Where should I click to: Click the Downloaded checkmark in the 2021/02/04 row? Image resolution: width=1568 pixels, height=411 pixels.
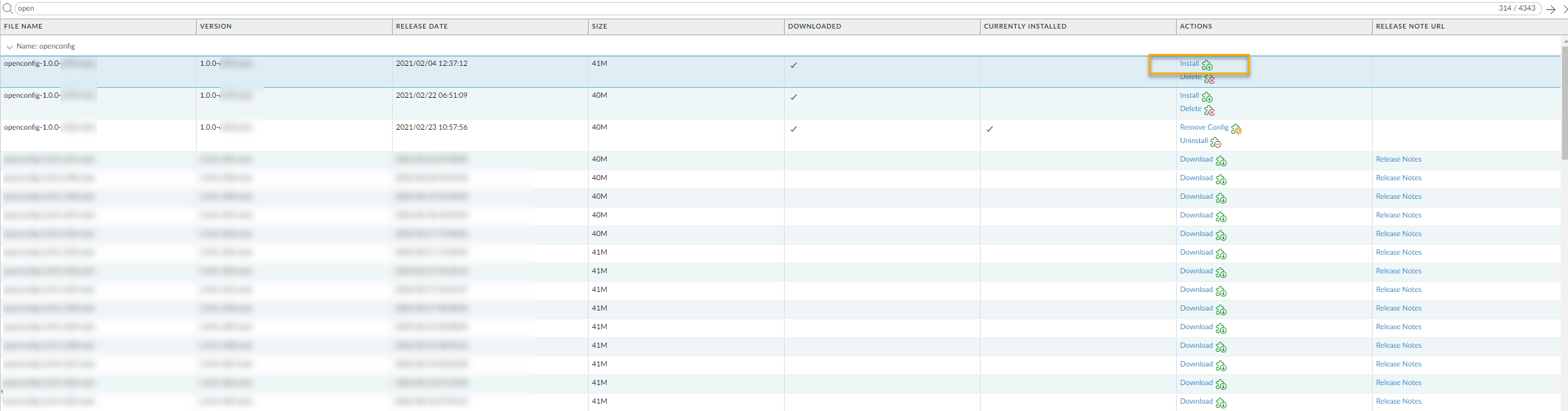(793, 65)
